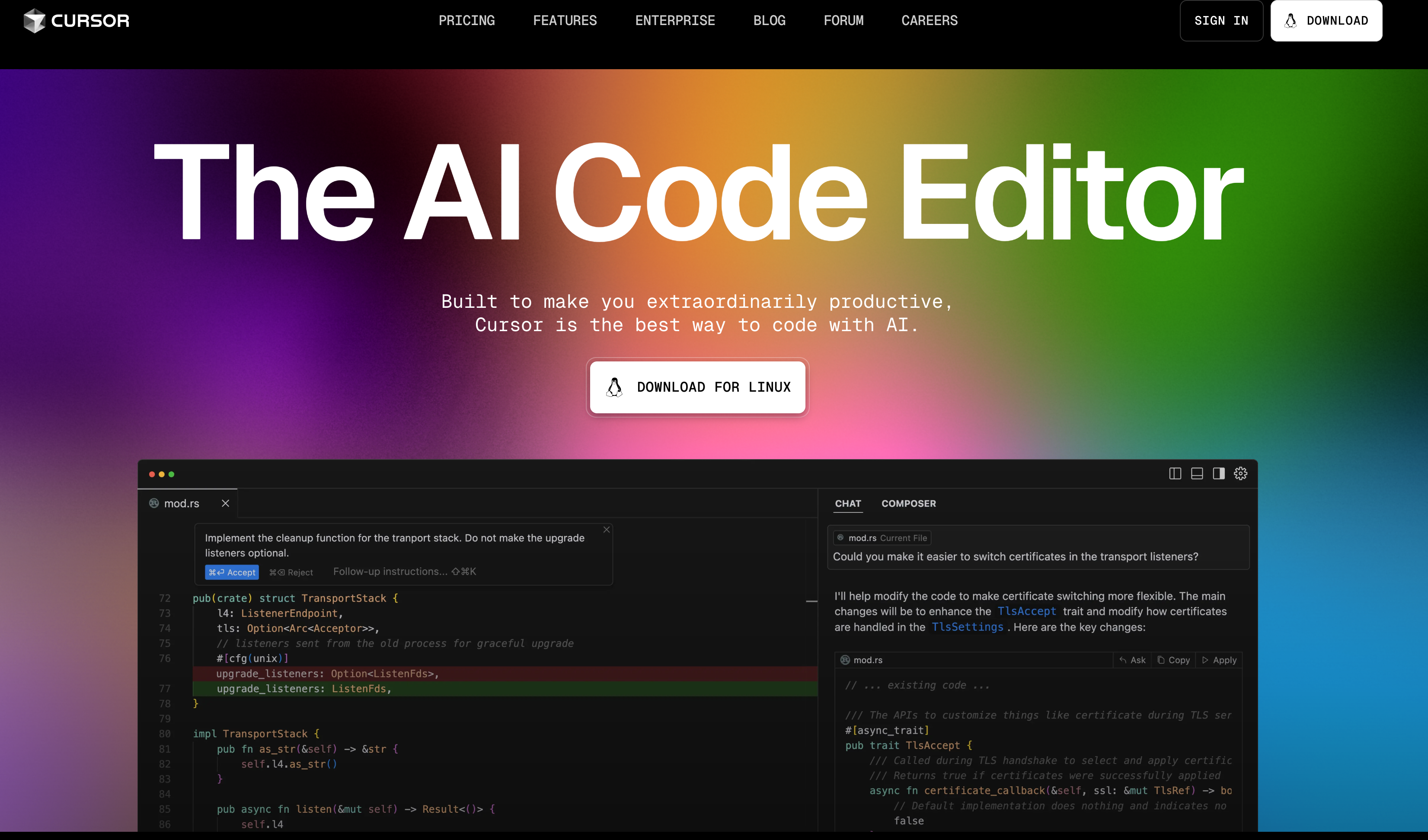
Task: Switch to the Composer tab
Action: 908,503
